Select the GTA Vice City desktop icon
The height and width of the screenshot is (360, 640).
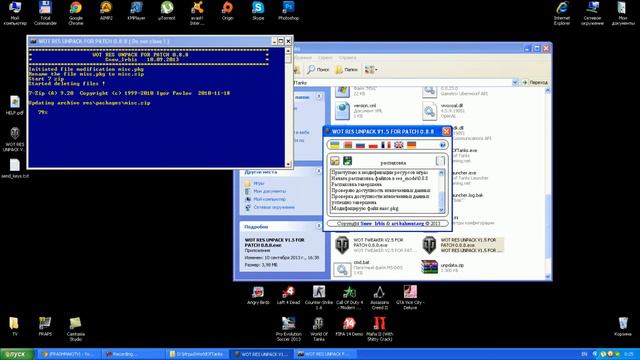[410, 298]
